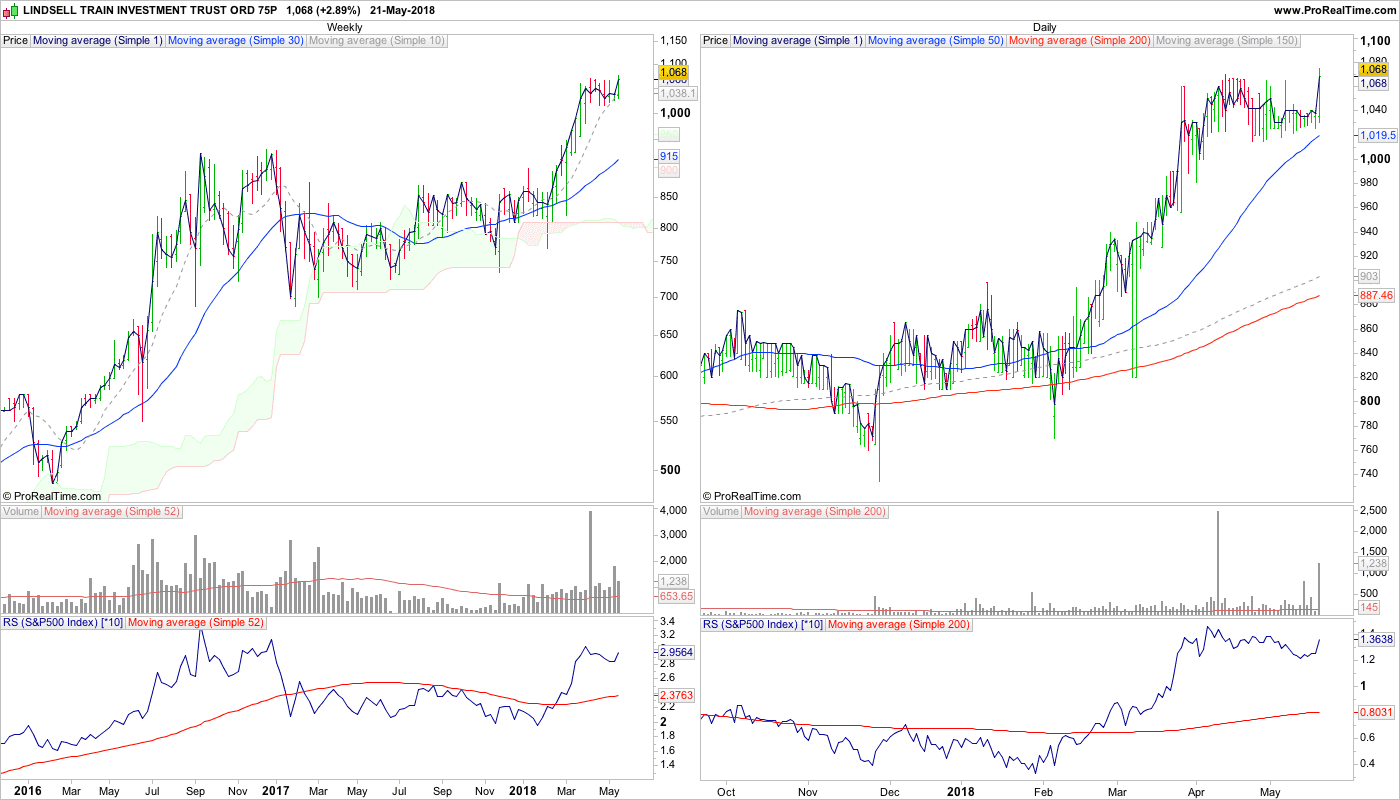
Task: Click the 2.9564 RS value tag
Action: [676, 652]
